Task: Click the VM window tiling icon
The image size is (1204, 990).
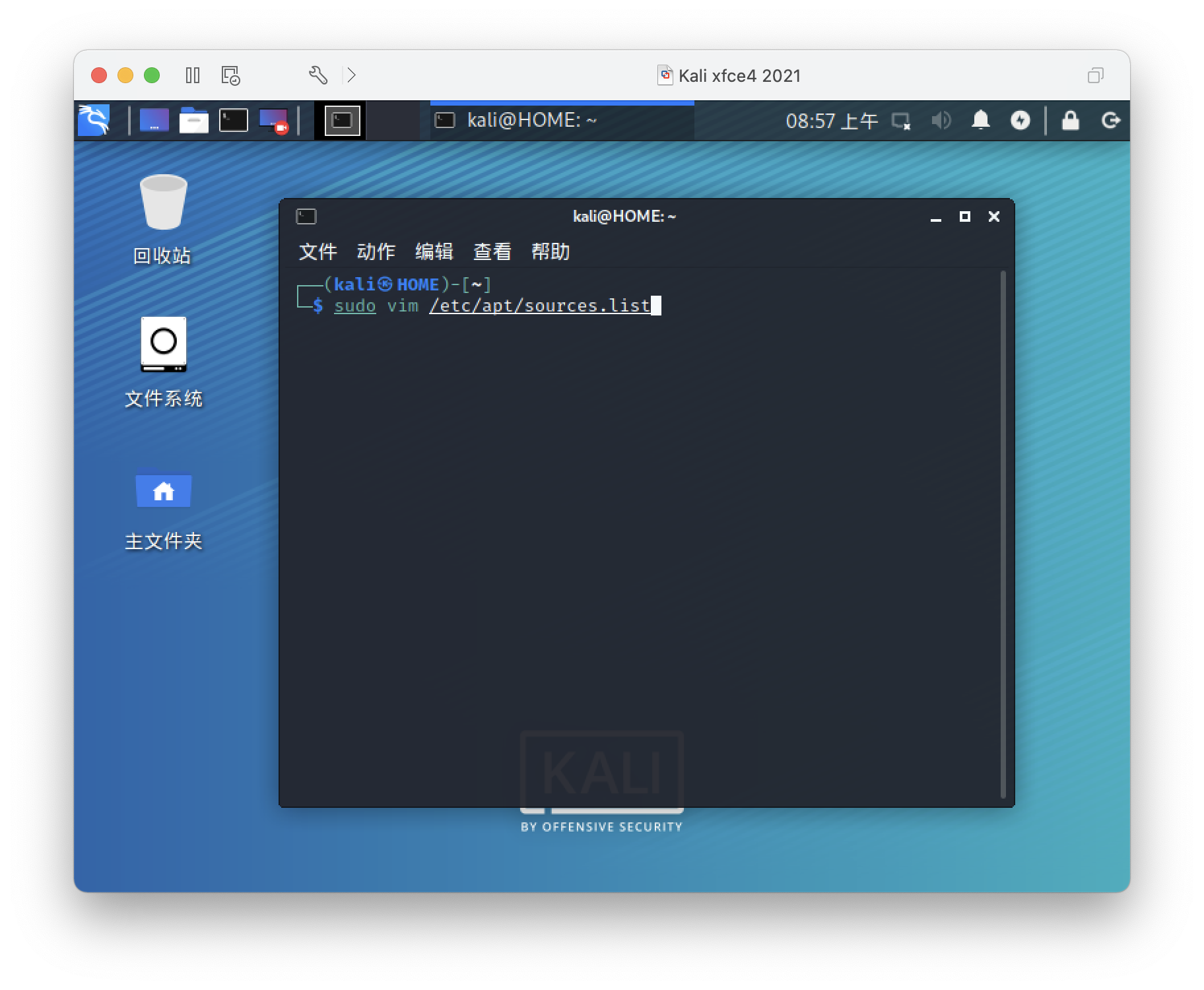Action: coord(1095,75)
